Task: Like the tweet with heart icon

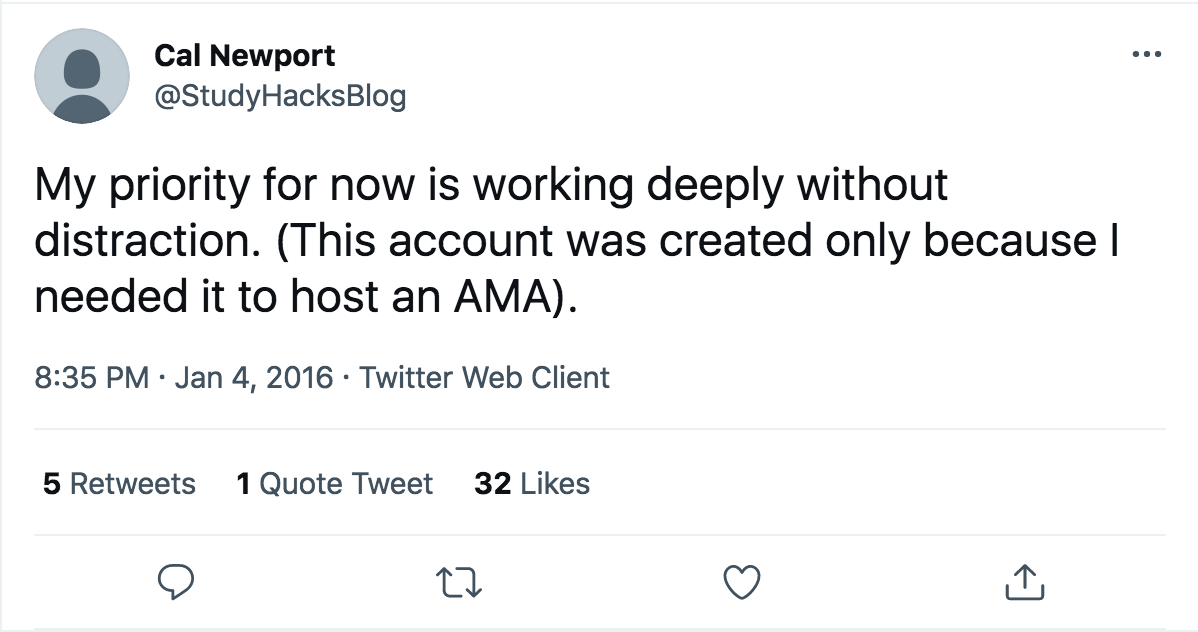Action: click(x=742, y=581)
